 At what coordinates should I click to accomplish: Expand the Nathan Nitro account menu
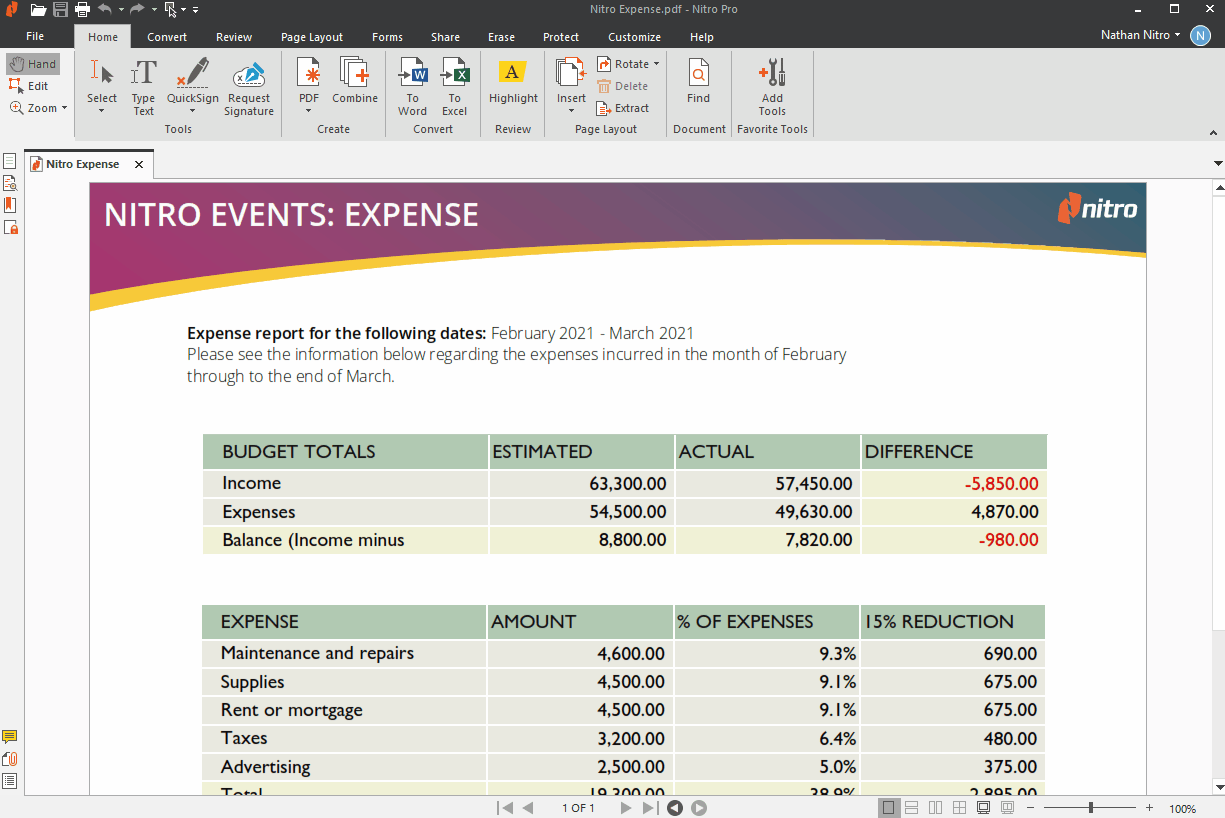point(1140,35)
